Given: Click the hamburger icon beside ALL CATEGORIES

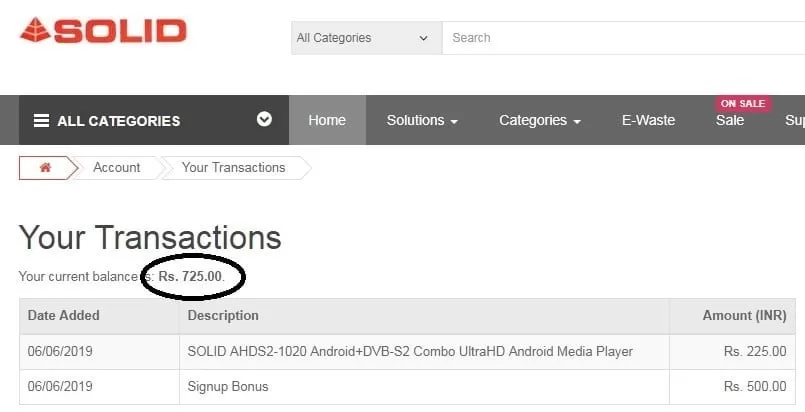Looking at the screenshot, I should (x=42, y=121).
